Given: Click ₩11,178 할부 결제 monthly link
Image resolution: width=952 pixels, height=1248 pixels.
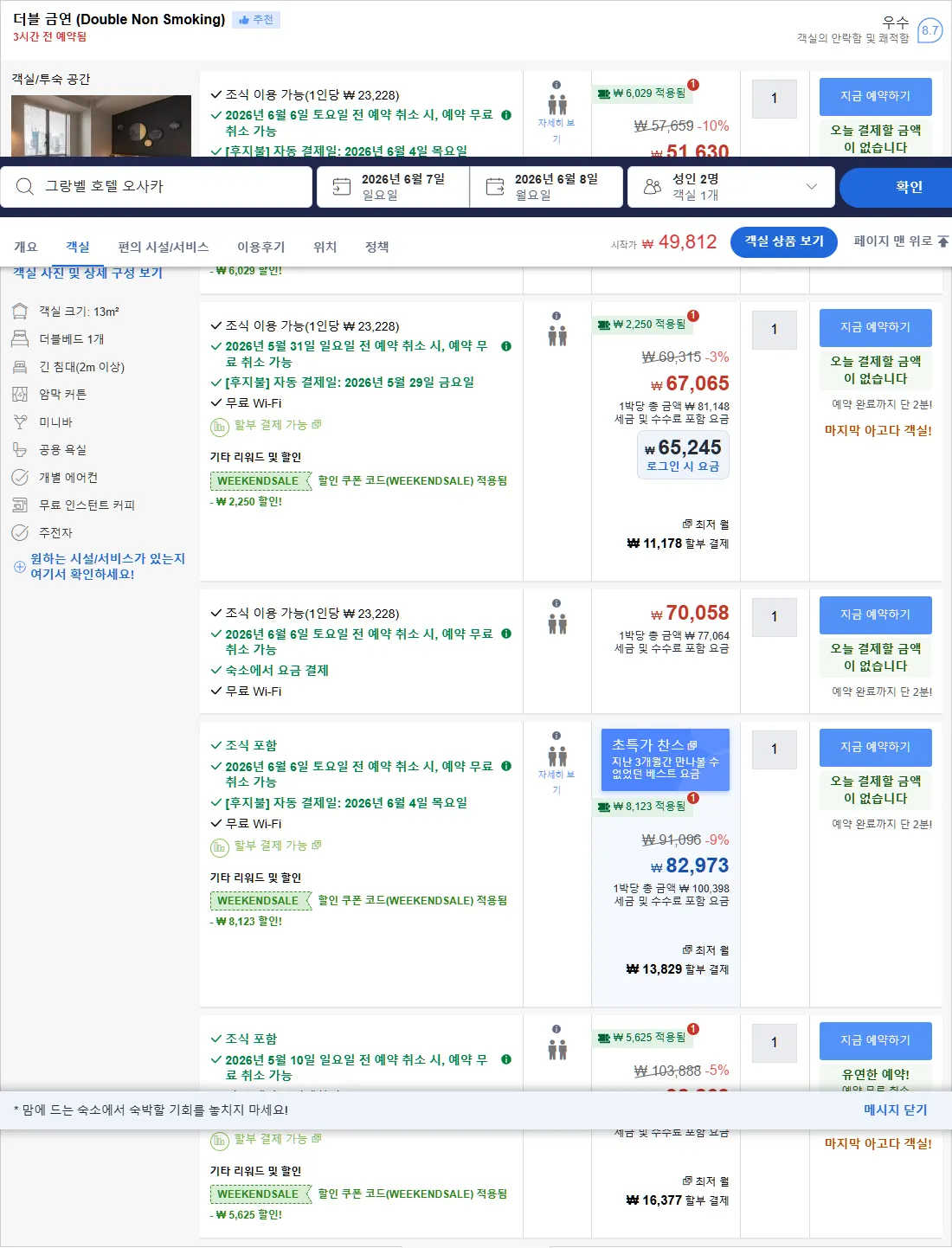Looking at the screenshot, I should 678,544.
